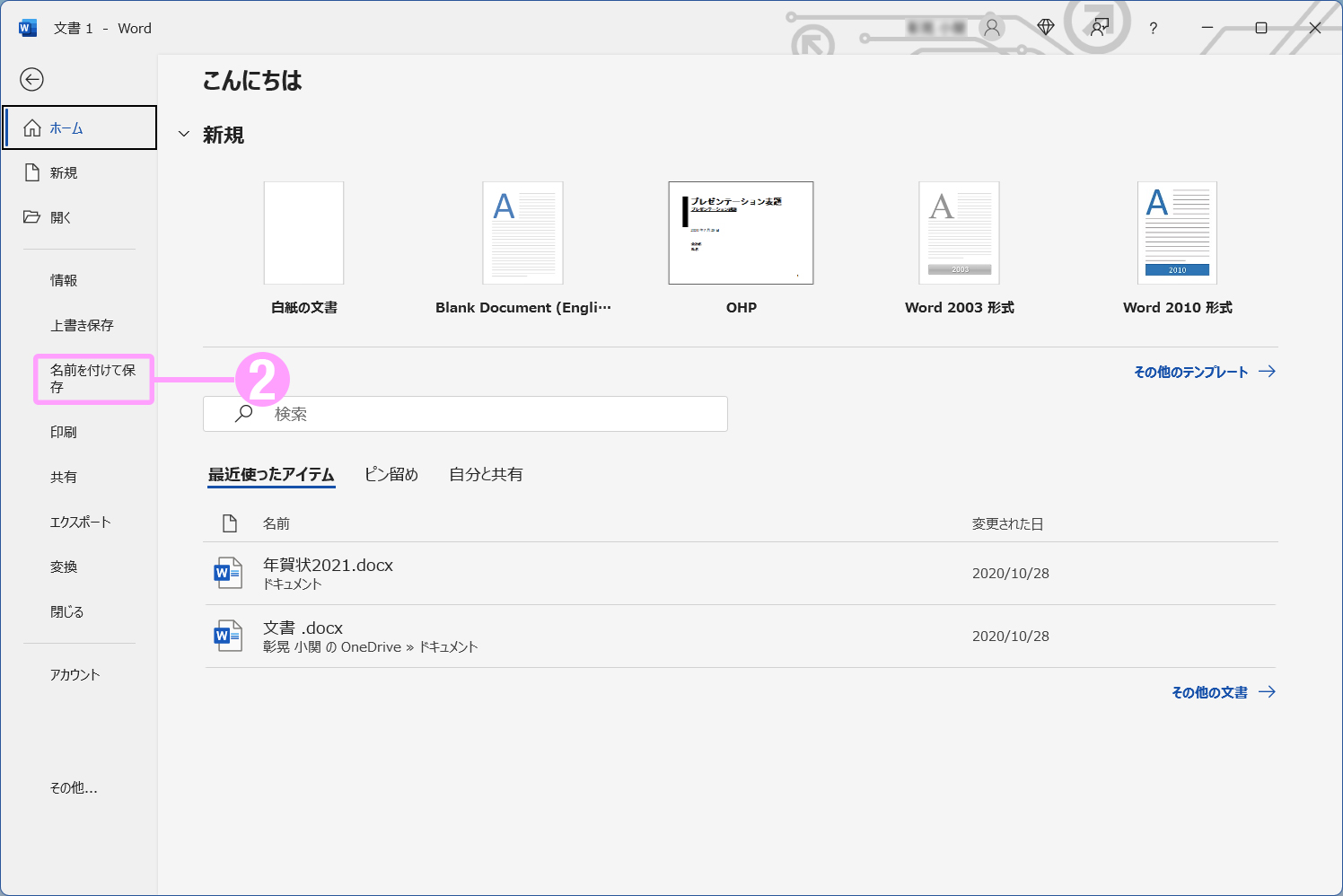Click the question mark help icon
This screenshot has height=896, width=1343.
[1154, 29]
